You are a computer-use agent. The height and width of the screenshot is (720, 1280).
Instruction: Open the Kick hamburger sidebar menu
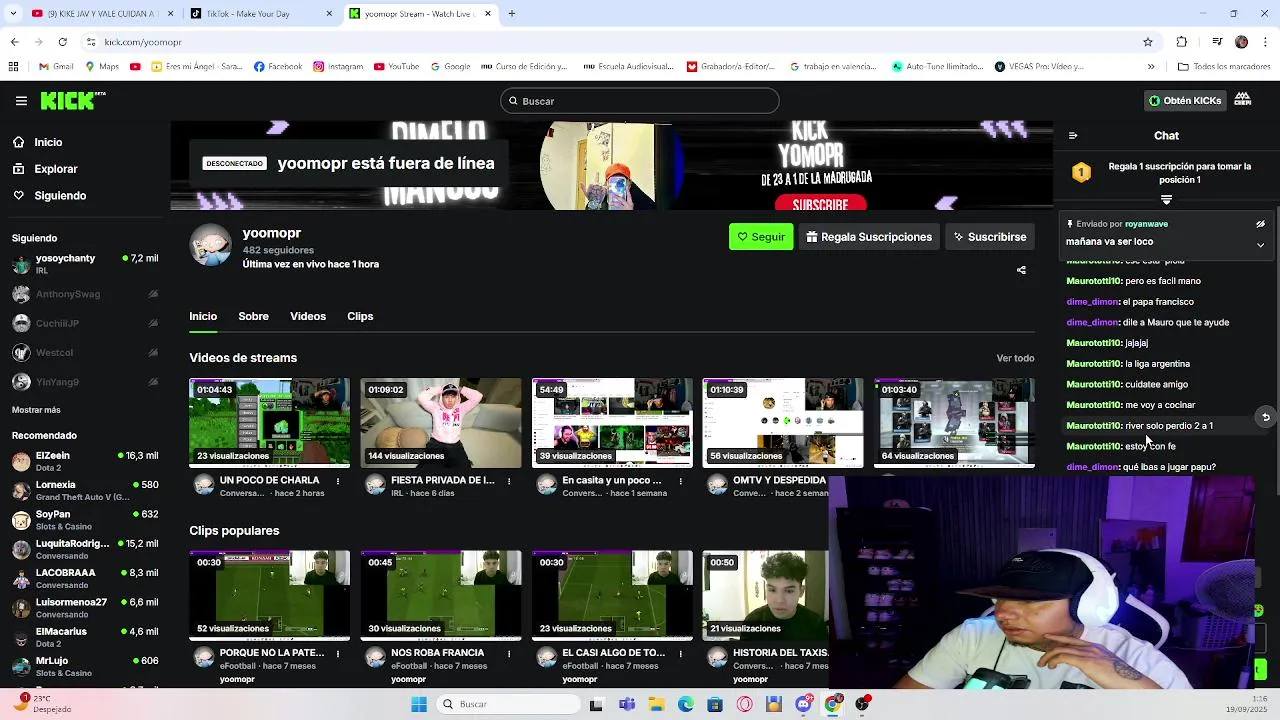21,101
